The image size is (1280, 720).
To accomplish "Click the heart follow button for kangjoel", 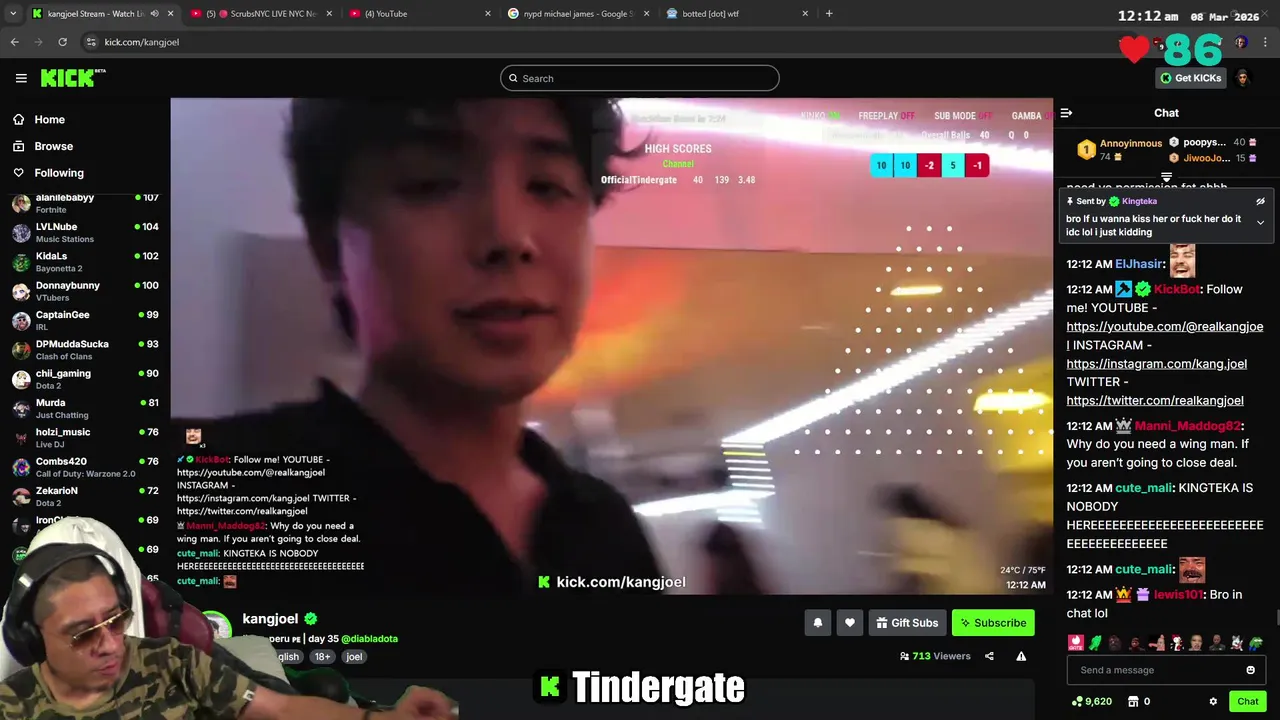I will click(x=849, y=623).
